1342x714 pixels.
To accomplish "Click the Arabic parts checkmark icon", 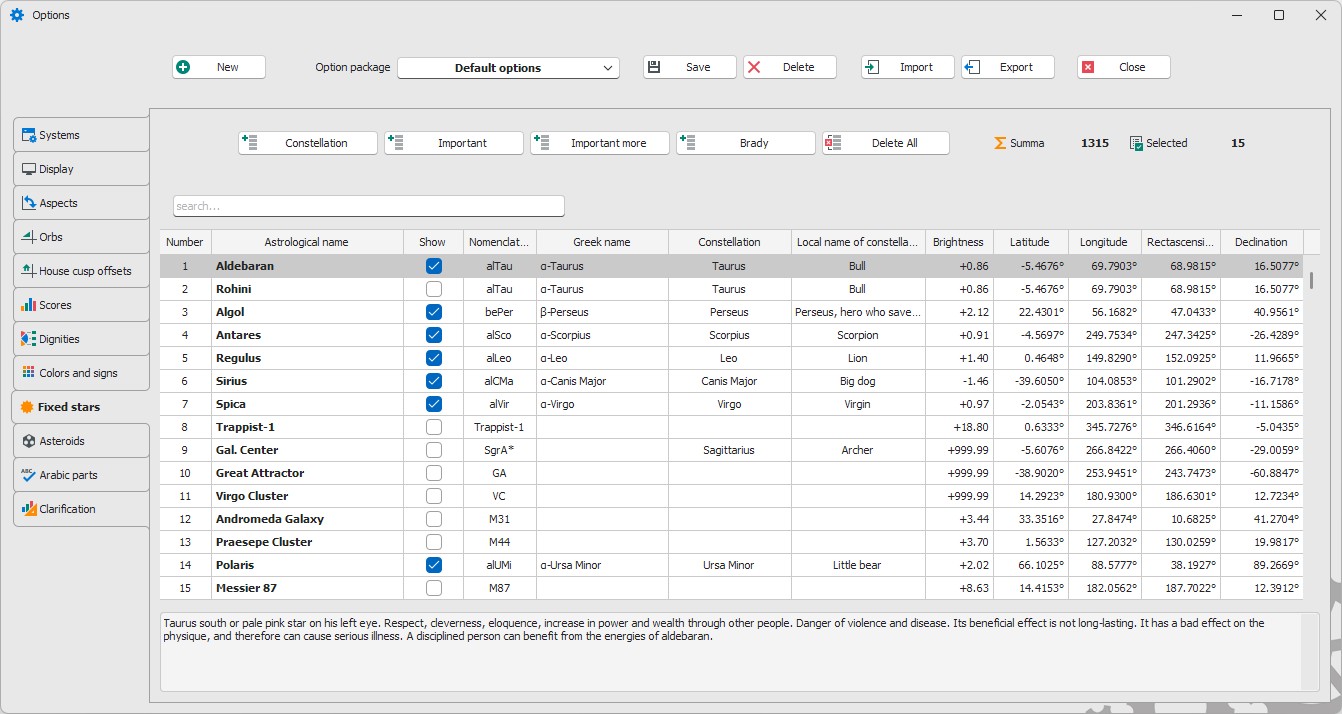I will pyautogui.click(x=29, y=475).
